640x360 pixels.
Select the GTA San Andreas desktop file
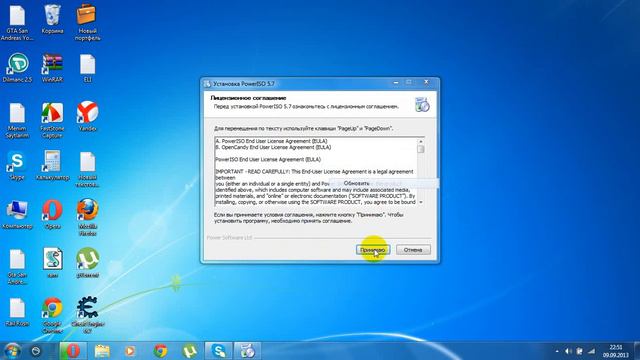pyautogui.click(x=17, y=22)
